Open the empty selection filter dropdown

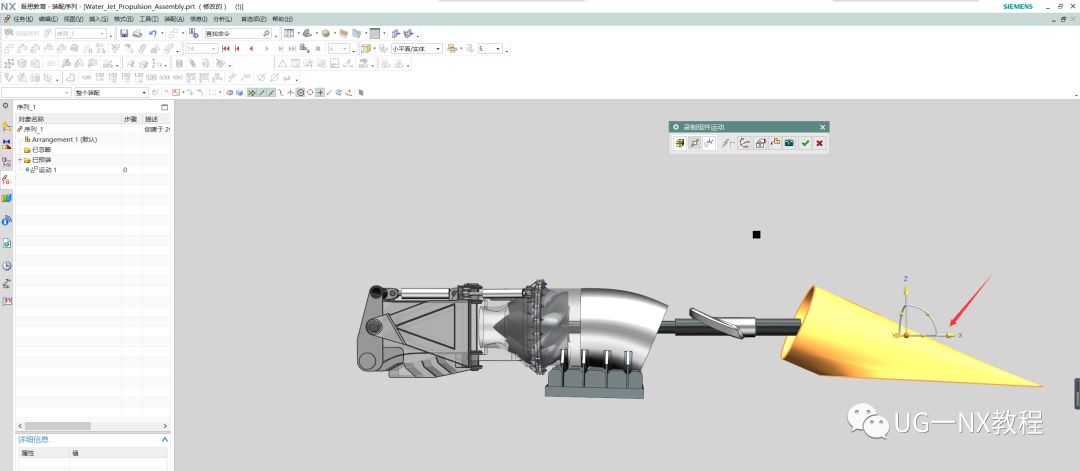click(68, 92)
